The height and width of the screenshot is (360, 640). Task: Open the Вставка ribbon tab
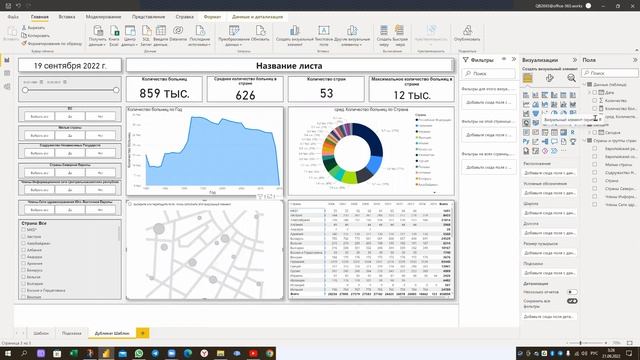click(x=67, y=17)
